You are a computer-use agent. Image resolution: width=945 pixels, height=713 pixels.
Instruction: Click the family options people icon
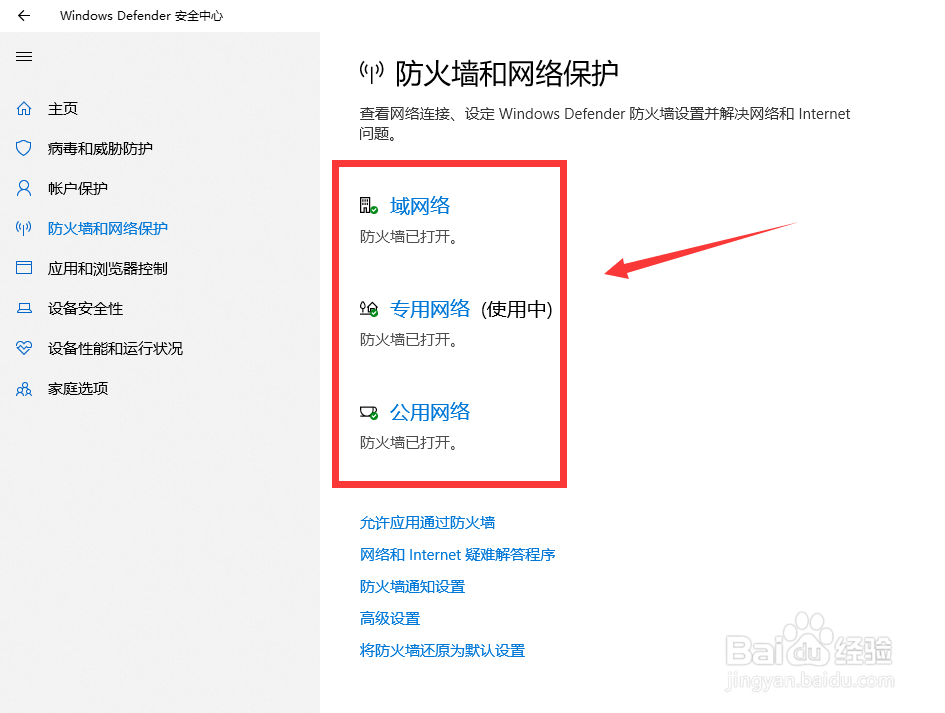click(24, 389)
